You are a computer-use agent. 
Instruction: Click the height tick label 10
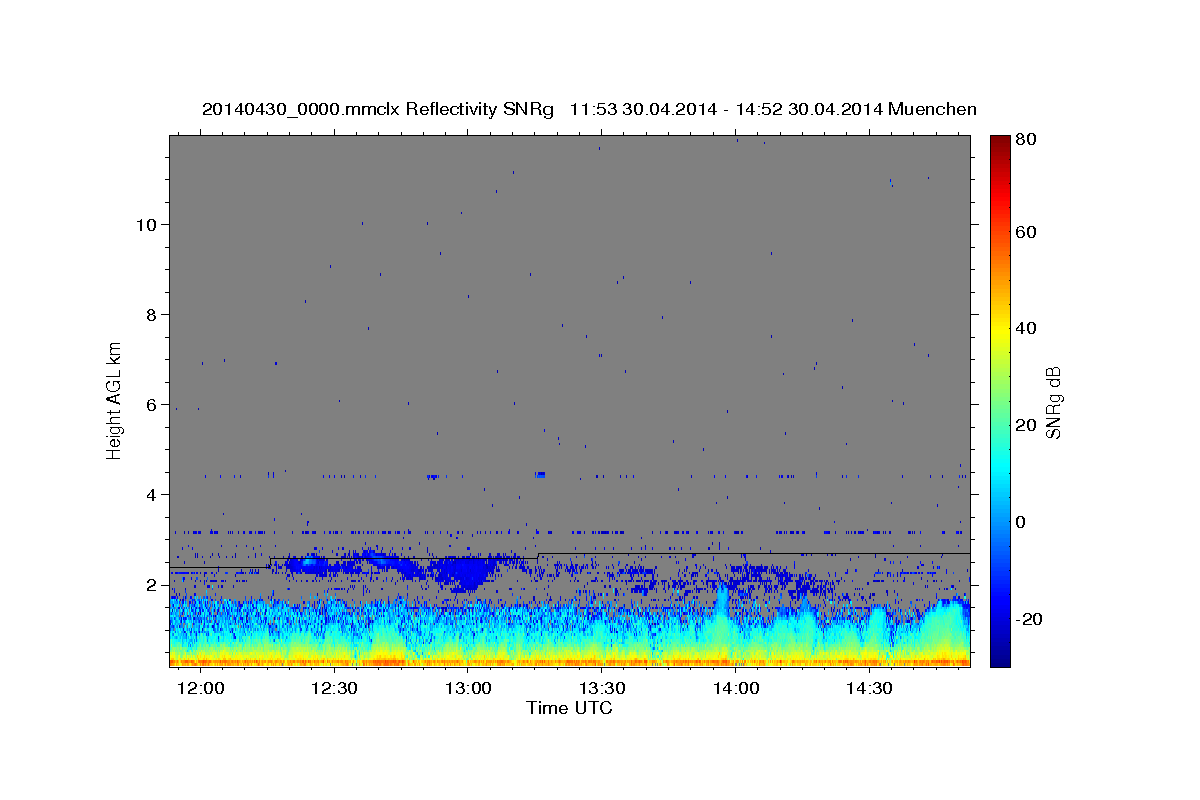146,225
